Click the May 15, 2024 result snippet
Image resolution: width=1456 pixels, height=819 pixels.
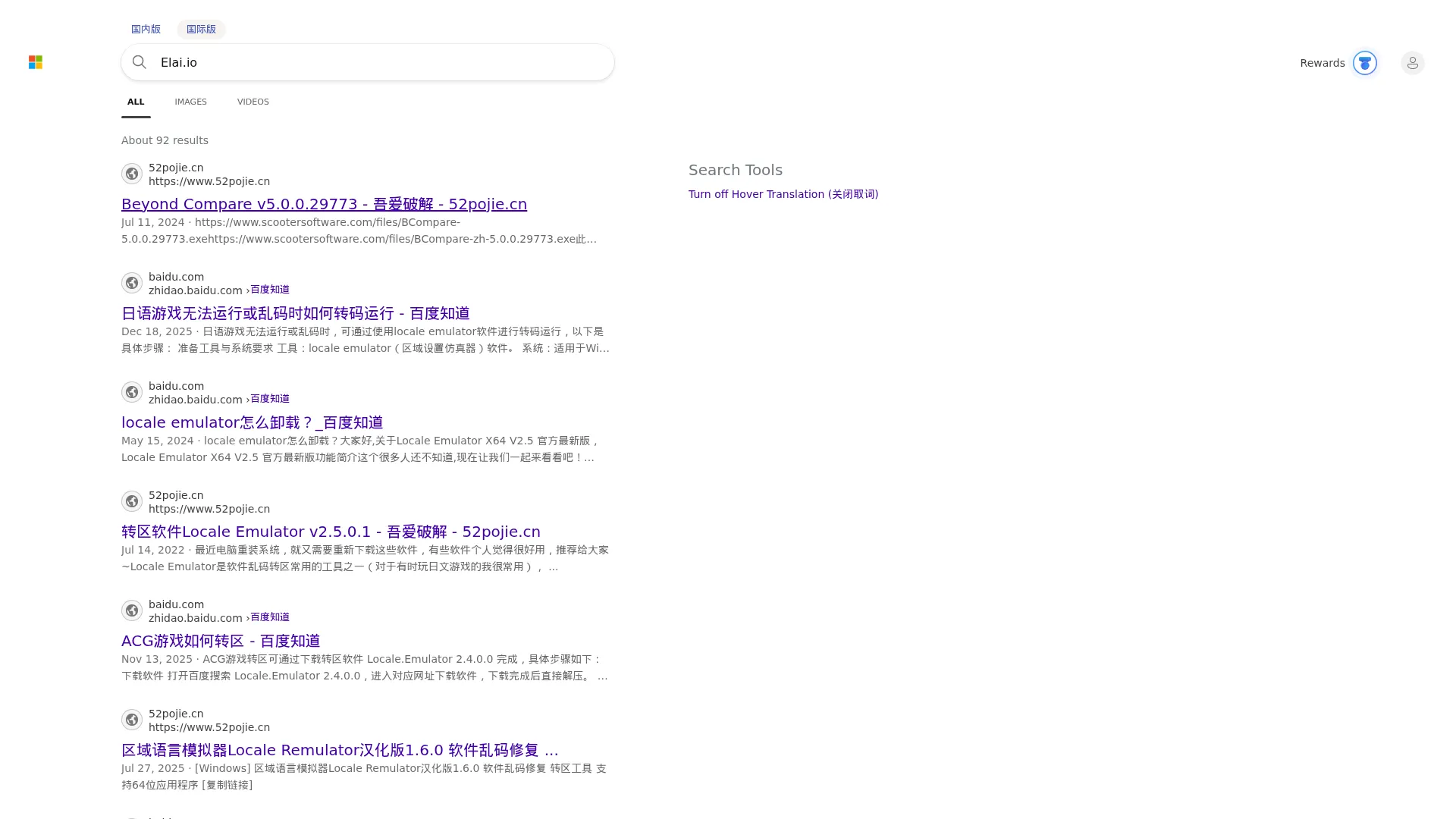361,449
